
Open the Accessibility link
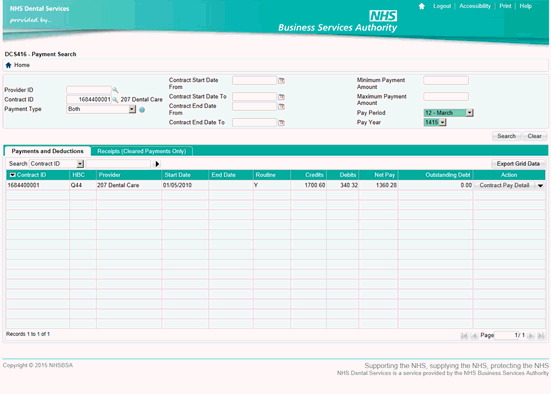475,6
